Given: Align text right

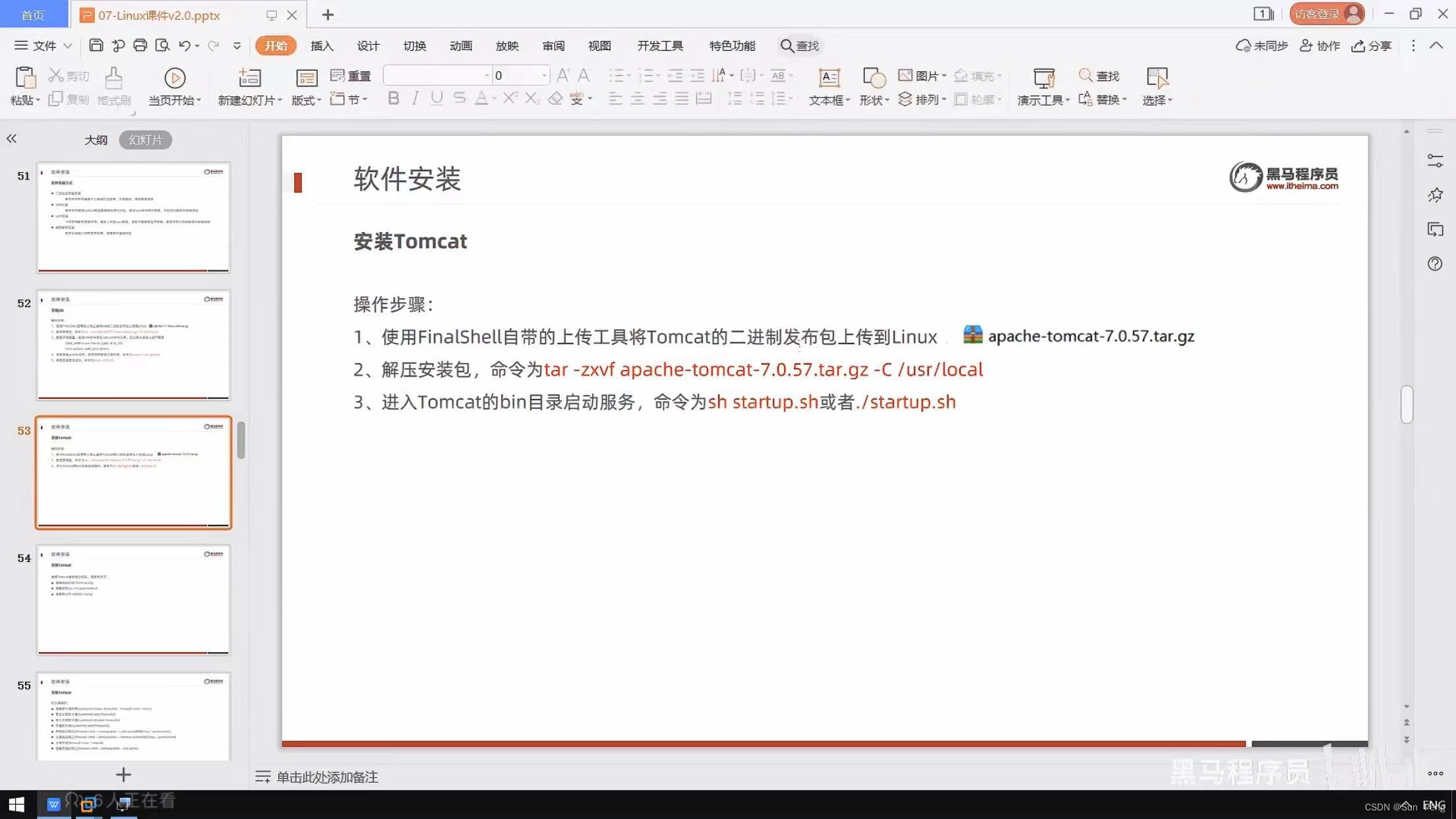Looking at the screenshot, I should point(660,98).
